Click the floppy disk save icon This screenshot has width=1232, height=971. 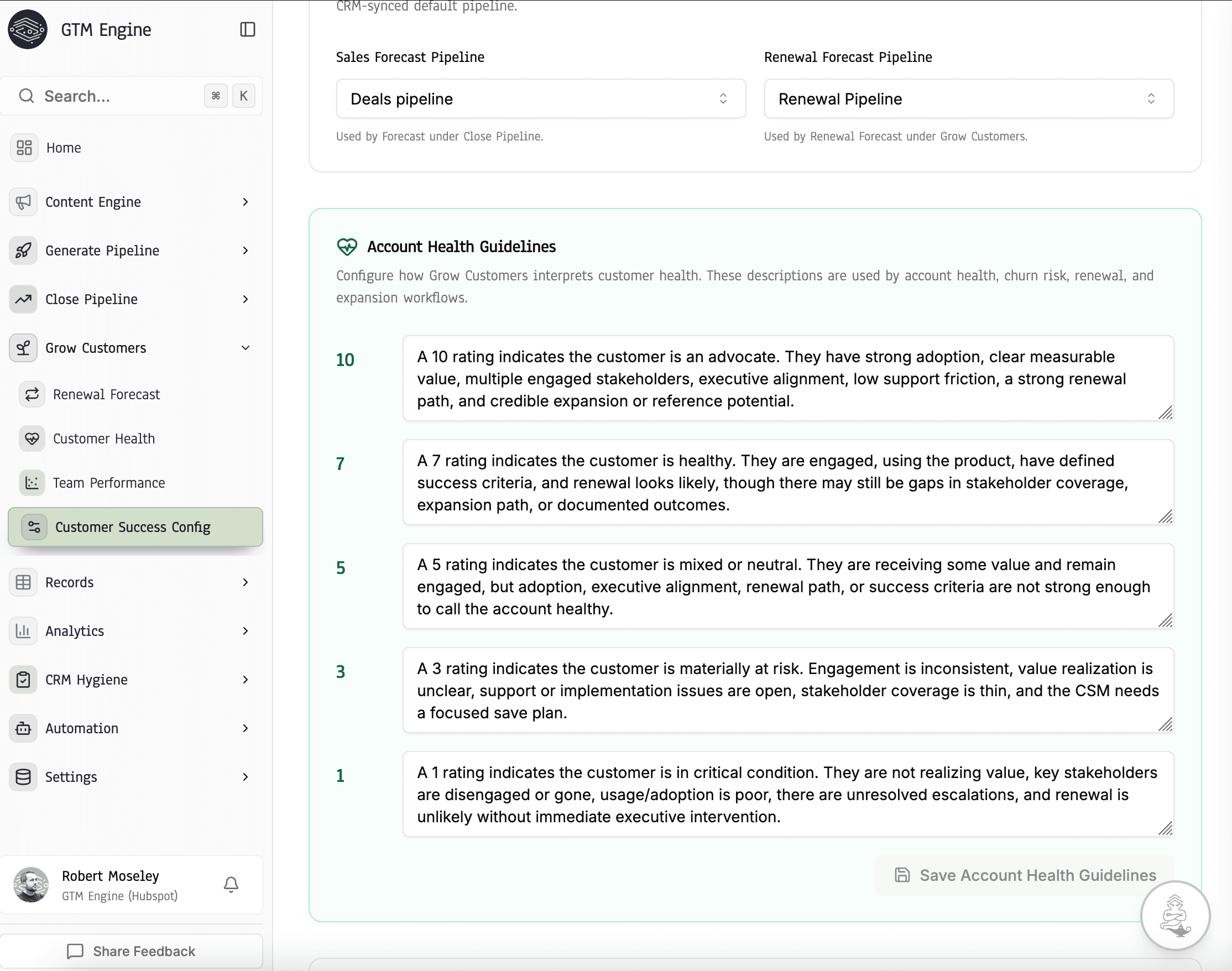tap(902, 875)
